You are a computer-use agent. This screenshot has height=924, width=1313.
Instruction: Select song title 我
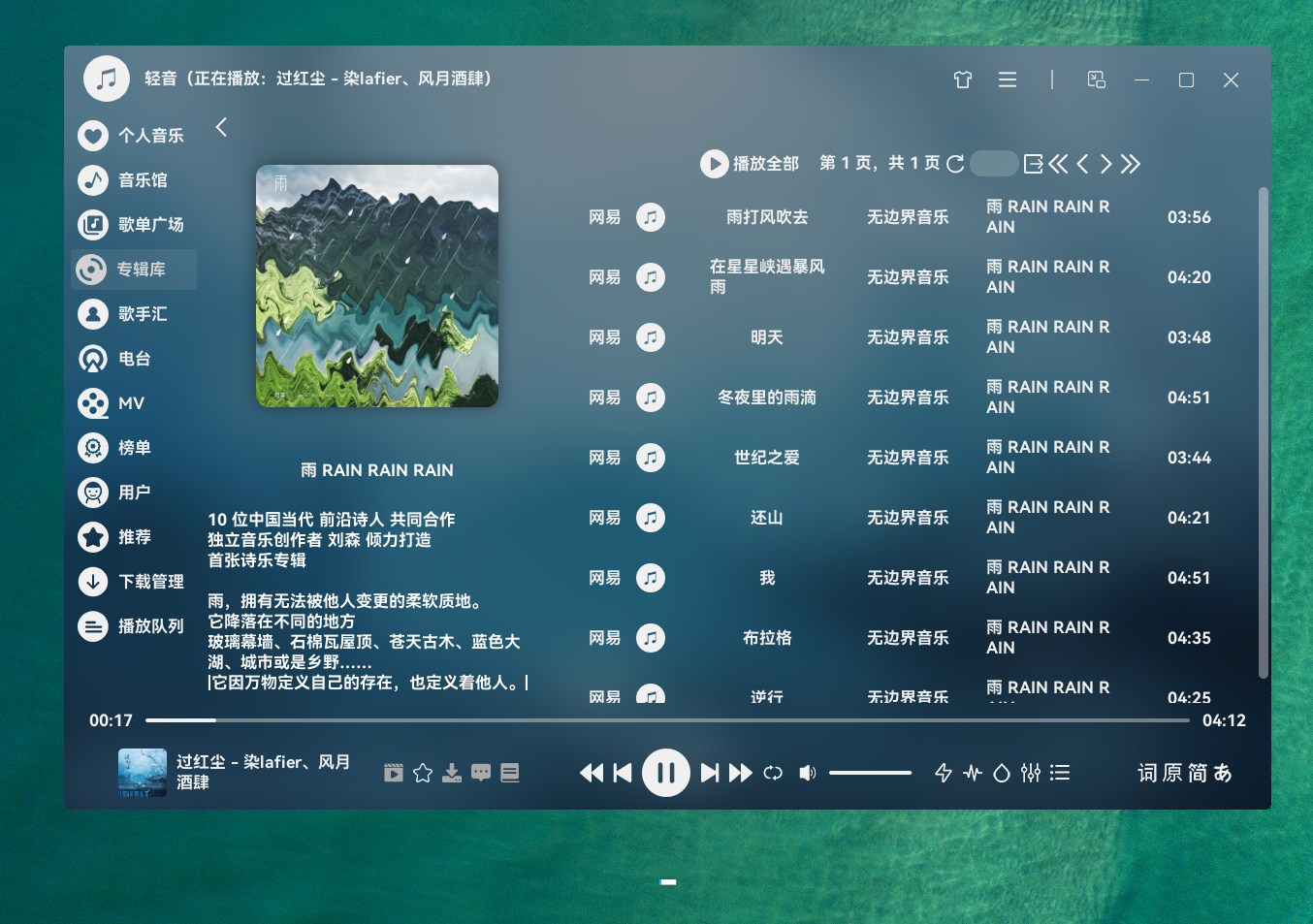click(767, 578)
